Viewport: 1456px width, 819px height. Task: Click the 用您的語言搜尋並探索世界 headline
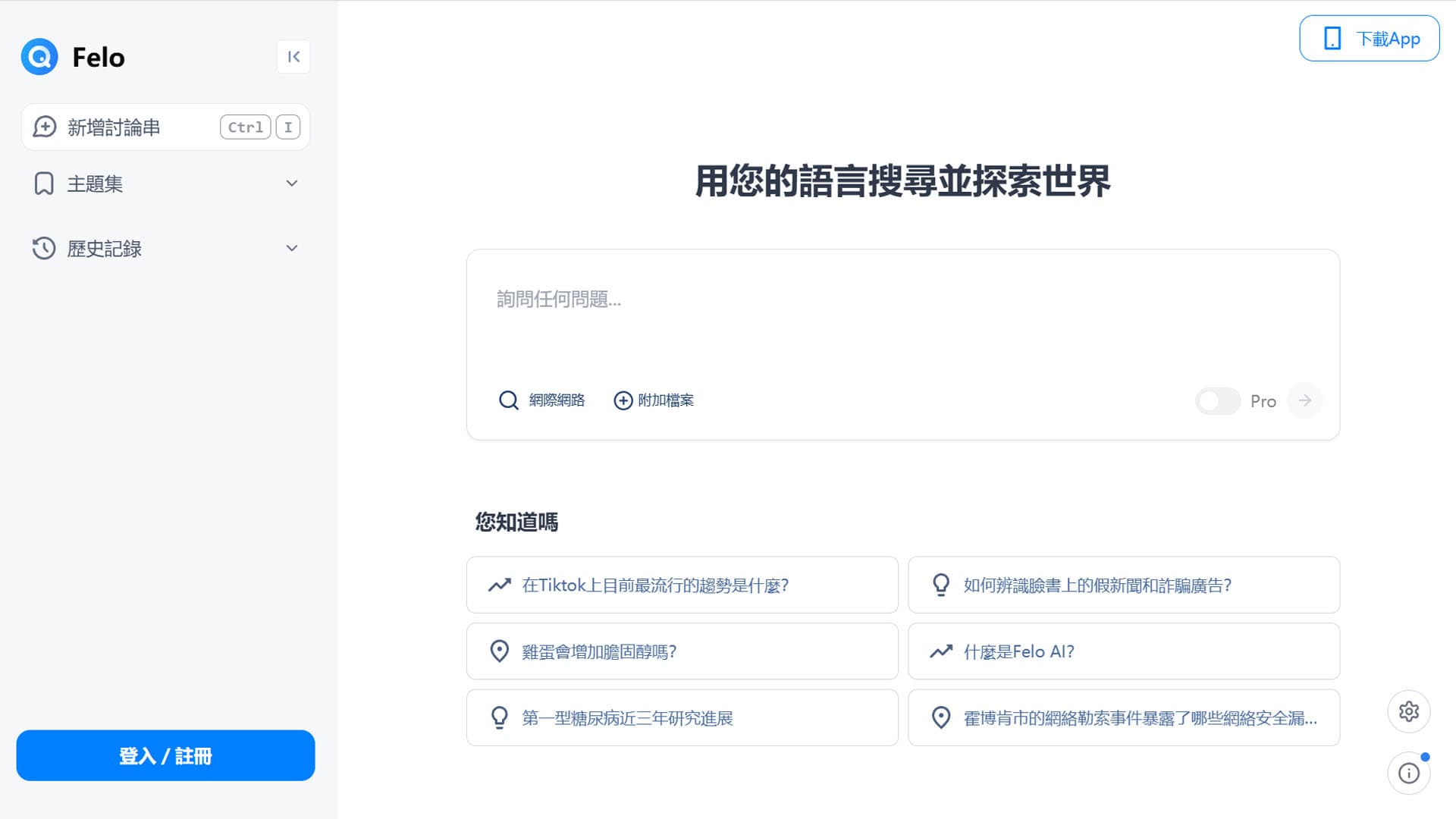coord(903,181)
